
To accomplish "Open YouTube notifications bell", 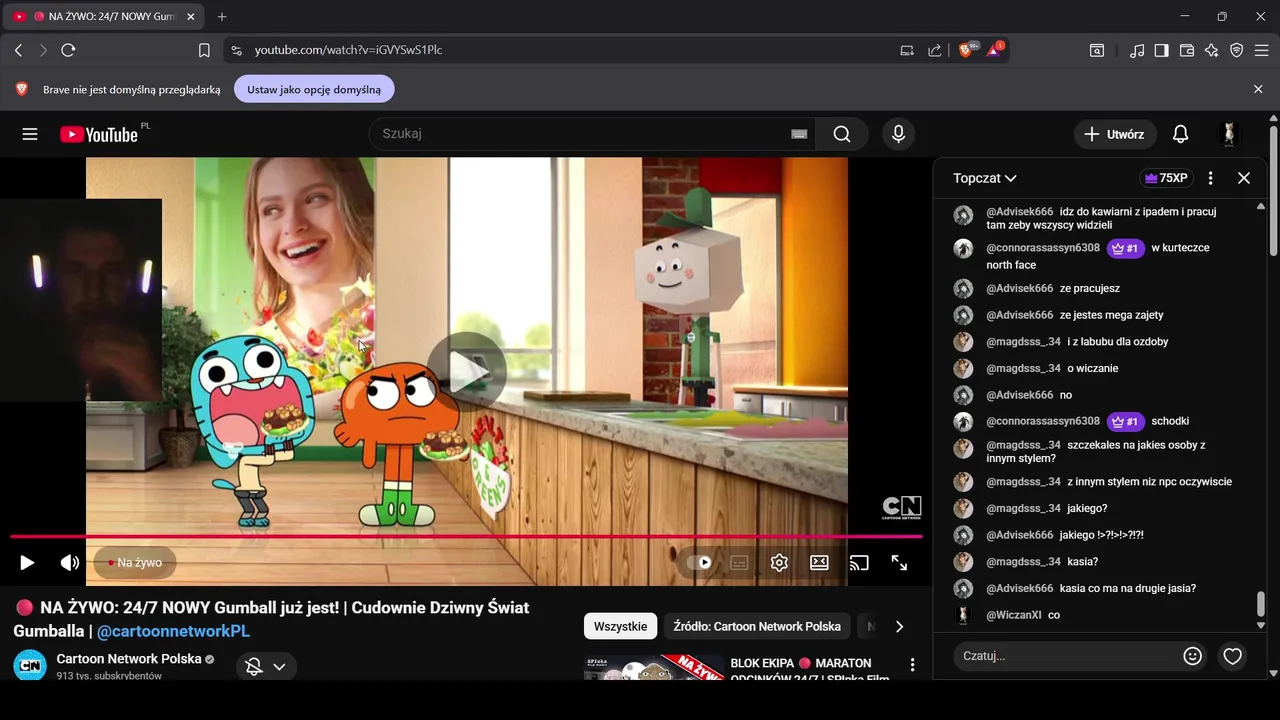I will pos(1180,134).
